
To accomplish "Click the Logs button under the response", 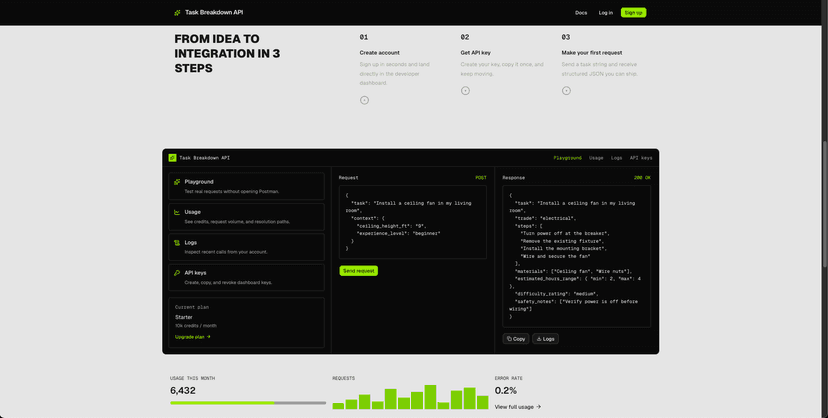I will [545, 339].
